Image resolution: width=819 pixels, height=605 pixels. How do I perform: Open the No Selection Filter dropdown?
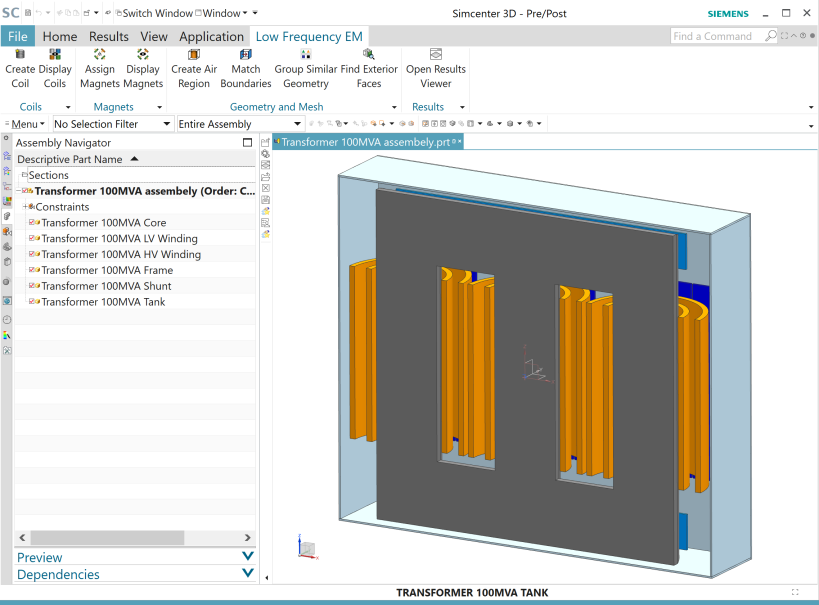[x=167, y=124]
